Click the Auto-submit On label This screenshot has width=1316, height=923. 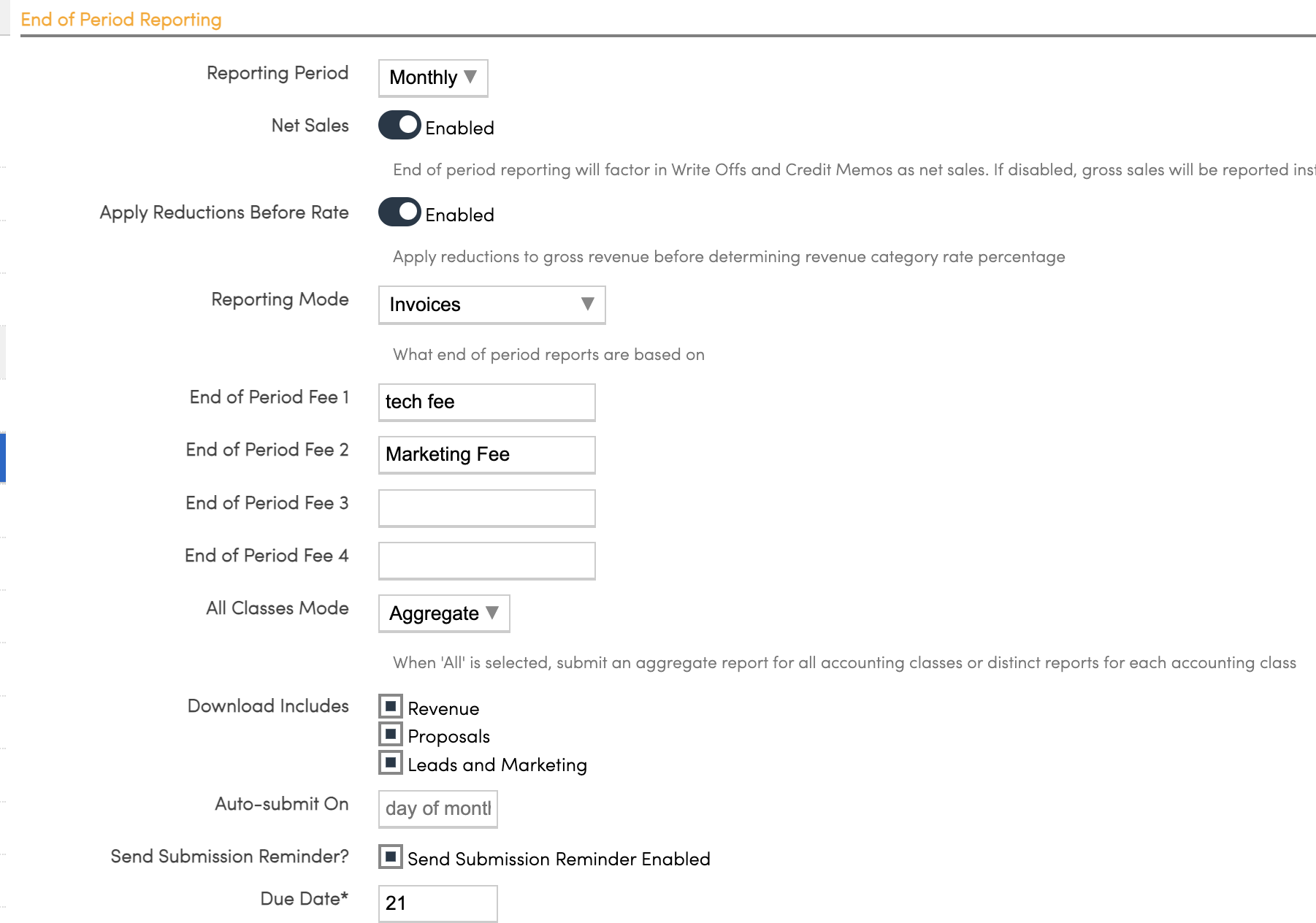282,804
